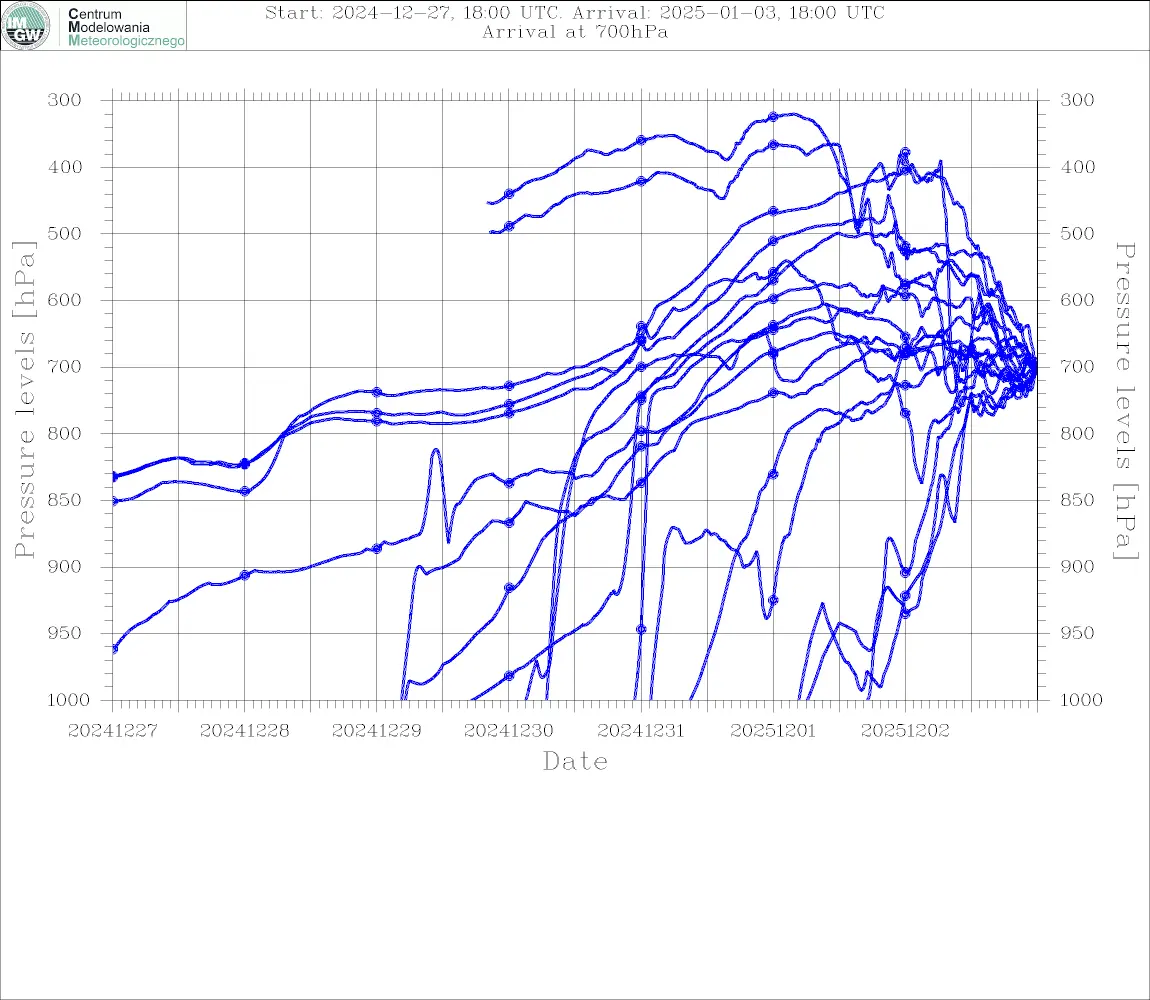Click the IMGW round logo
Viewport: 1150px width, 1000px height.
(x=26, y=26)
